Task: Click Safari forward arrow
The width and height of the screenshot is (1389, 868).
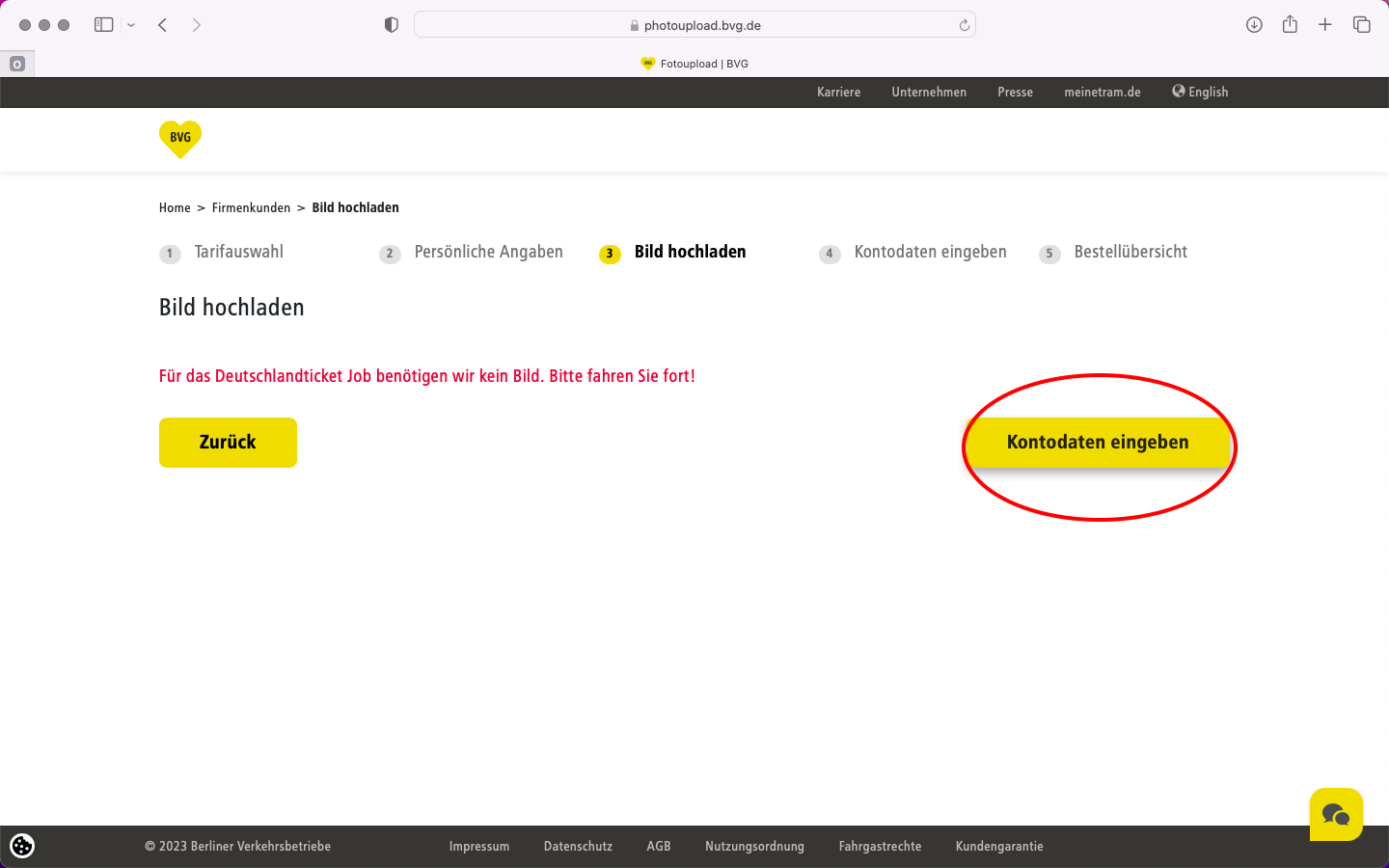Action: coord(197,25)
